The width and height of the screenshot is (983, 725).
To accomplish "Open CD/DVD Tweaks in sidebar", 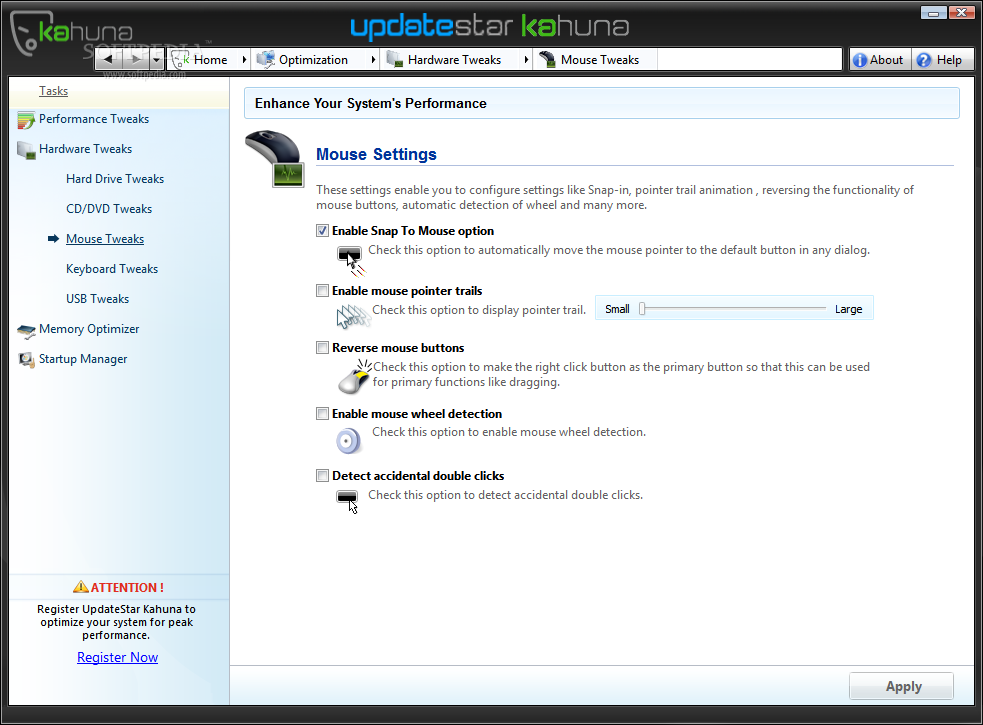I will point(109,209).
